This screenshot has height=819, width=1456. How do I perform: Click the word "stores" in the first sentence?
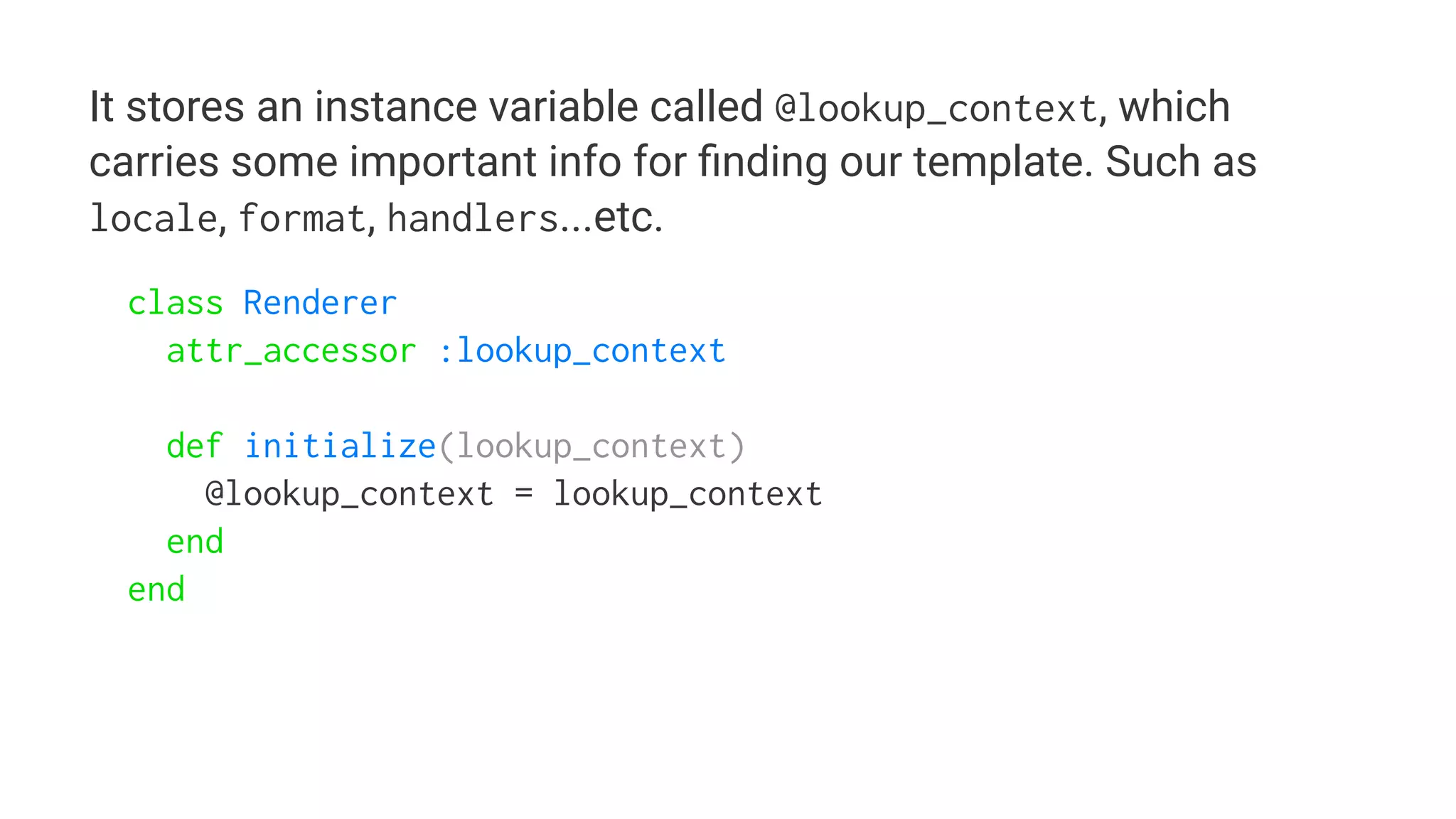tap(185, 107)
